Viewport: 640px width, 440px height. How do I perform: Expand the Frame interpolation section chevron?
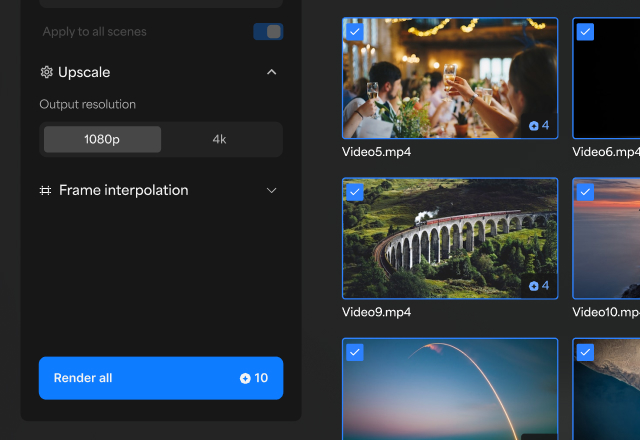coord(271,191)
